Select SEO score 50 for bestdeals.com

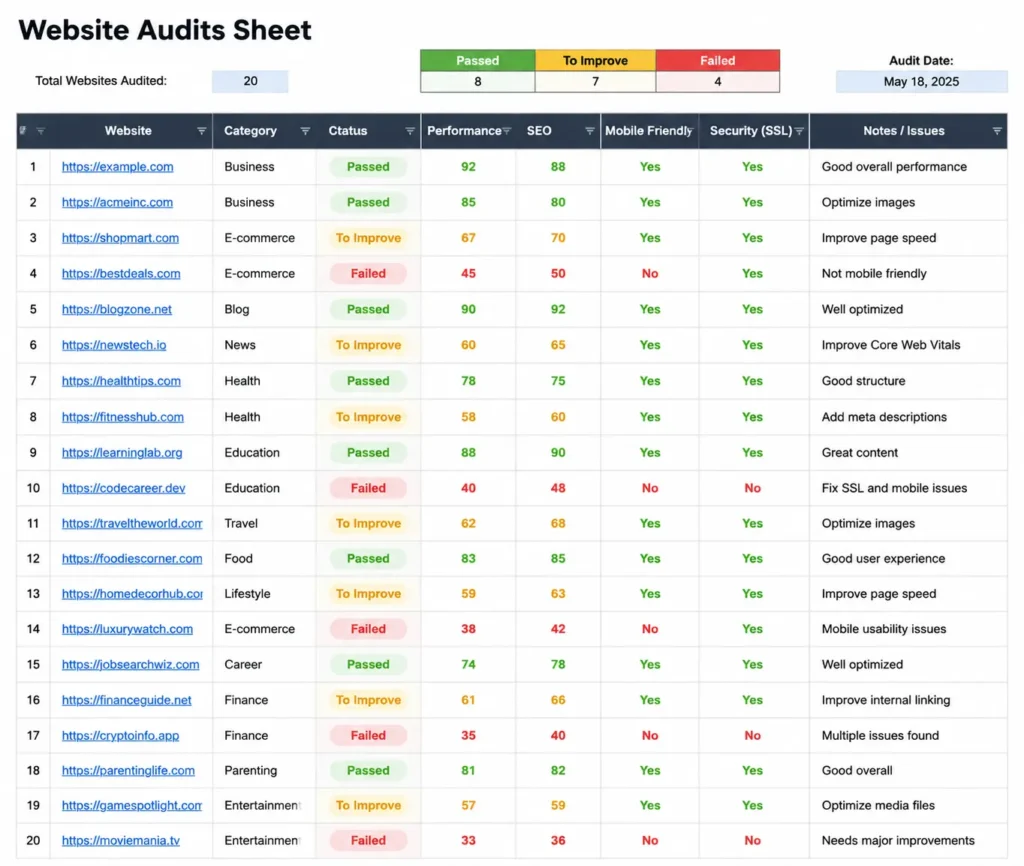tap(558, 274)
